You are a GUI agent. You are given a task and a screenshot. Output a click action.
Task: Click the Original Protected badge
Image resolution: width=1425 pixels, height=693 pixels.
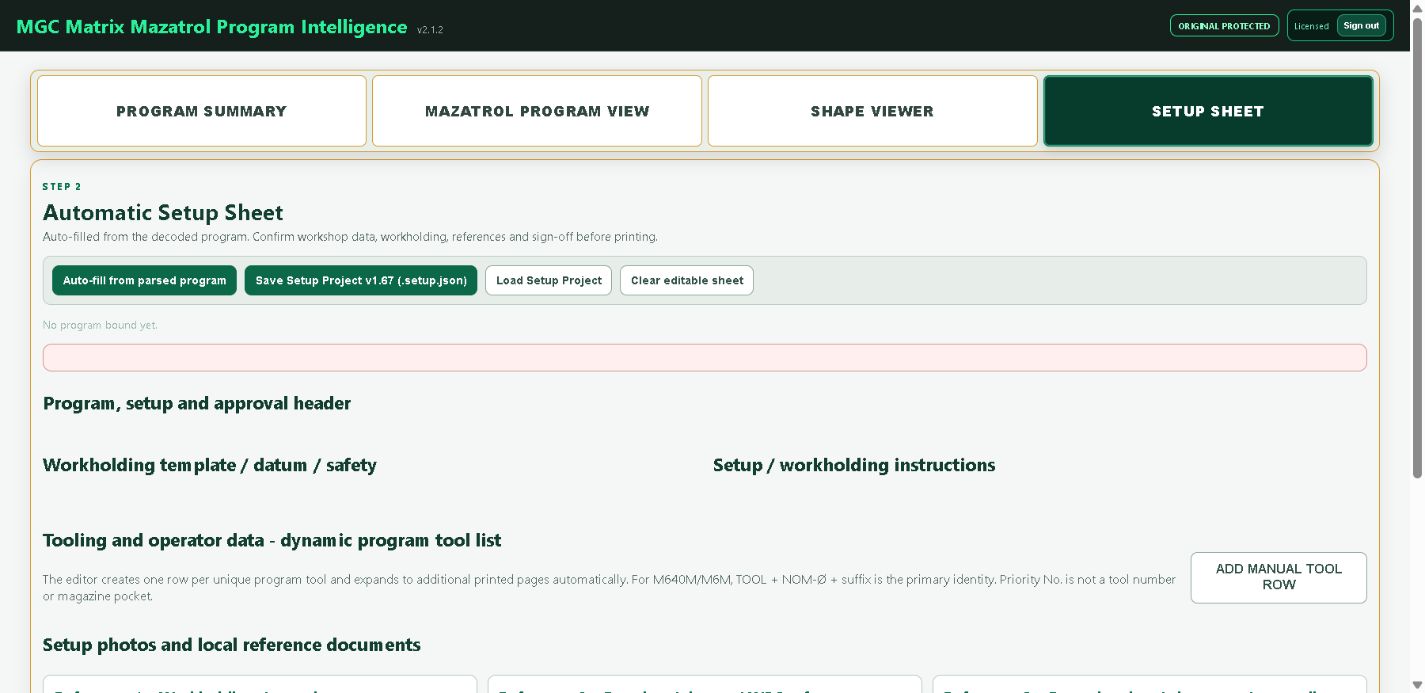tap(1224, 26)
